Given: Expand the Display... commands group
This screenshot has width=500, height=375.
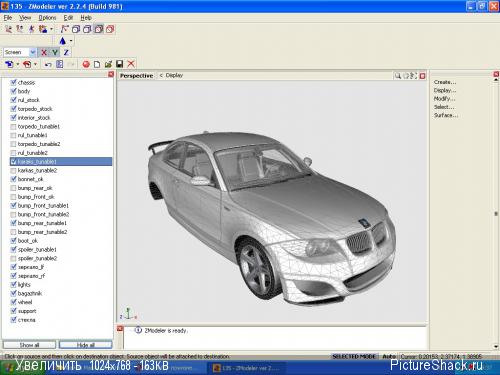Looking at the screenshot, I should pos(445,90).
